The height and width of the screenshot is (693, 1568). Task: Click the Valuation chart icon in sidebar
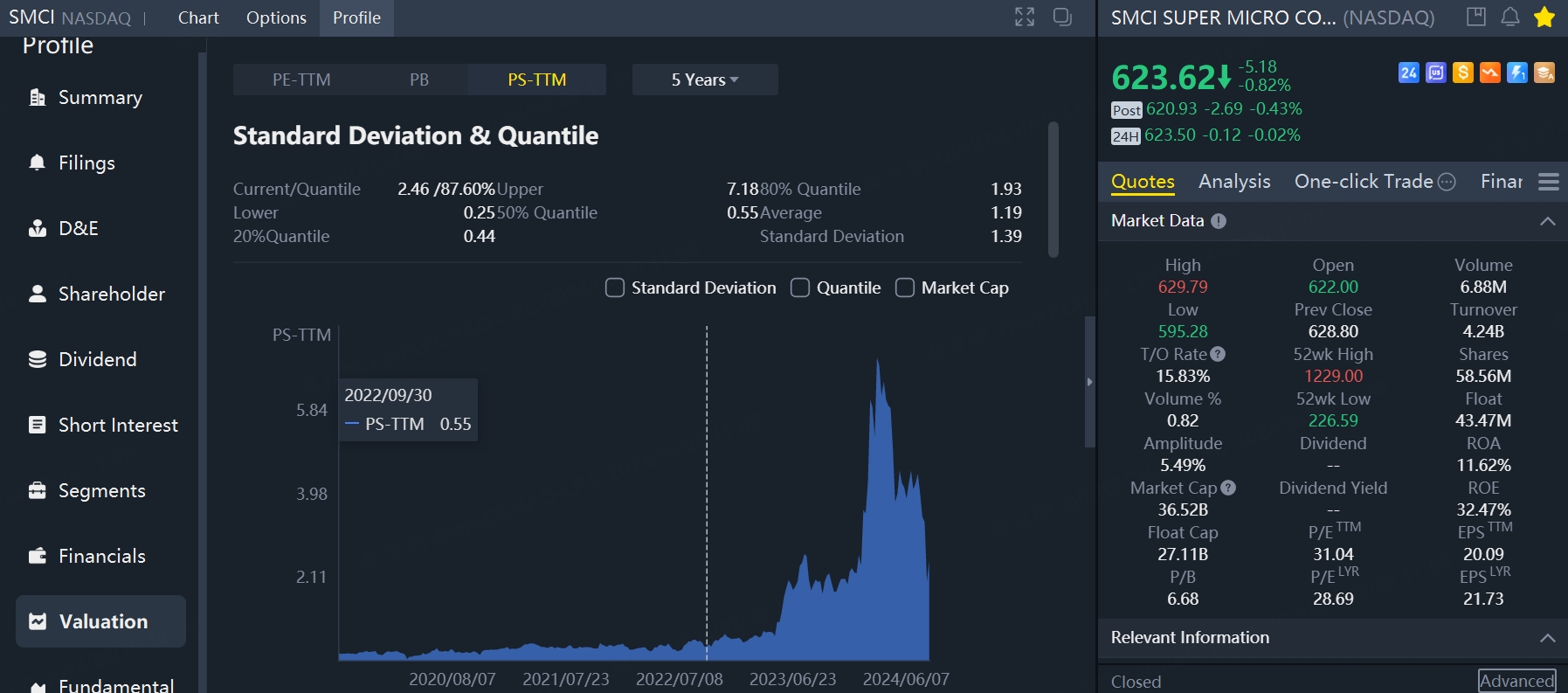(x=38, y=621)
